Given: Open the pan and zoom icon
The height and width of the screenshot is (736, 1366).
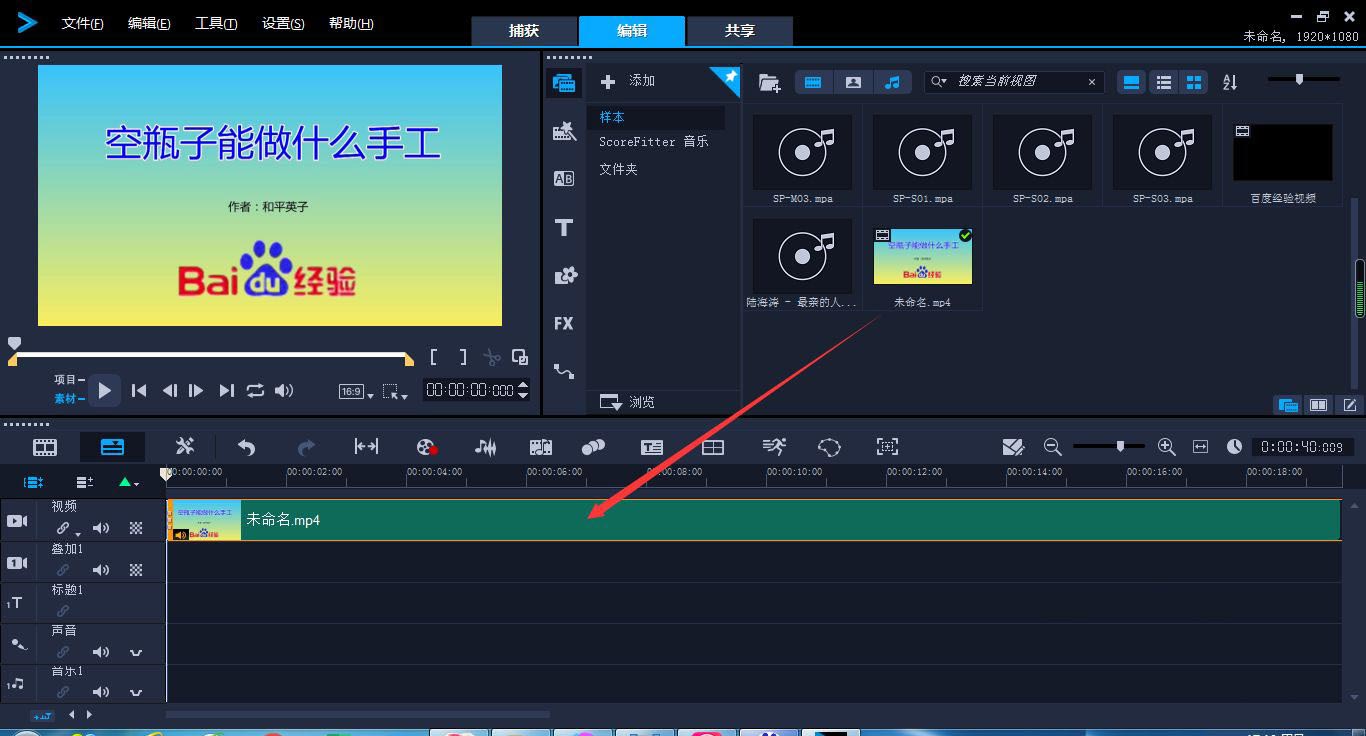Looking at the screenshot, I should 887,447.
